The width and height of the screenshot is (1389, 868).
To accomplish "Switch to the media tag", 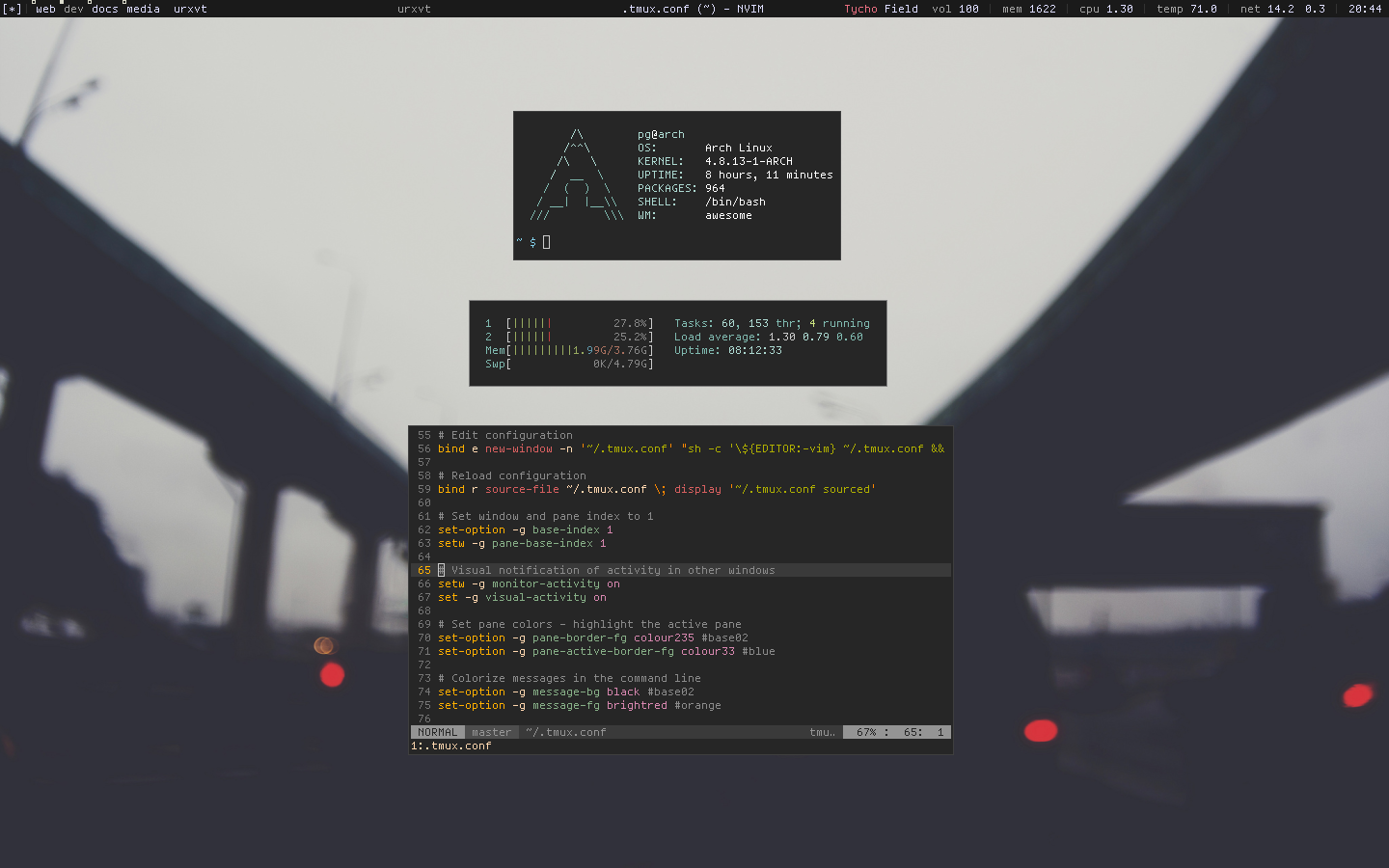I will coord(143,9).
